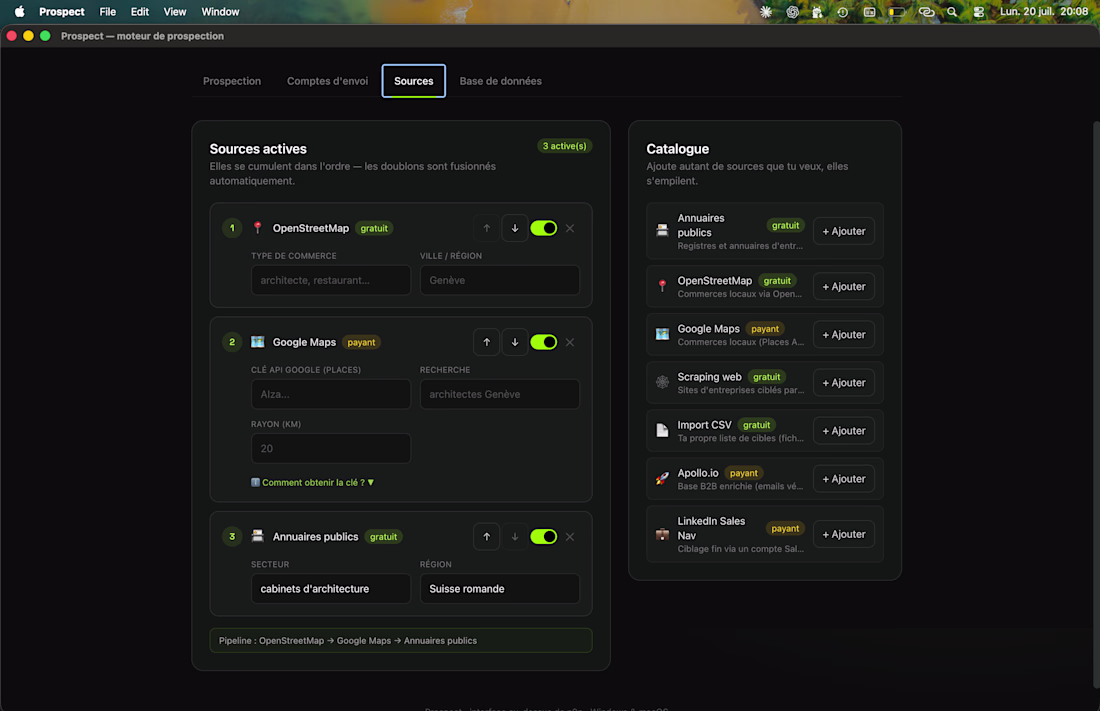Viewport: 1100px width, 711px height.
Task: Open the File menu
Action: (107, 12)
